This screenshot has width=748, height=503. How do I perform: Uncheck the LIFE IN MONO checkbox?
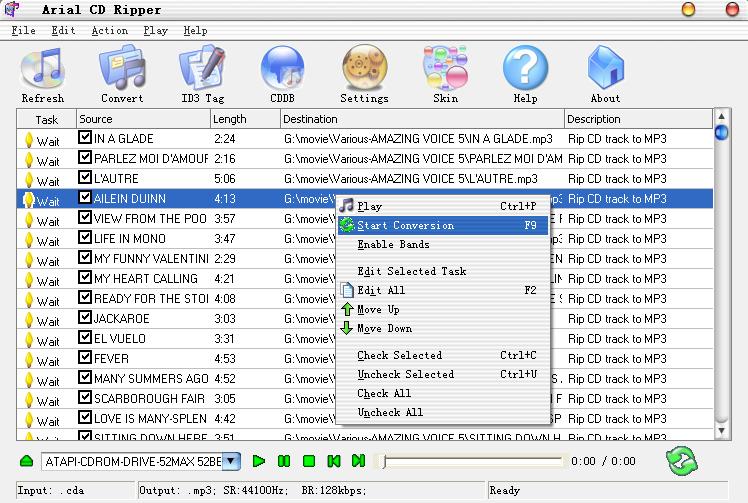tap(85, 238)
